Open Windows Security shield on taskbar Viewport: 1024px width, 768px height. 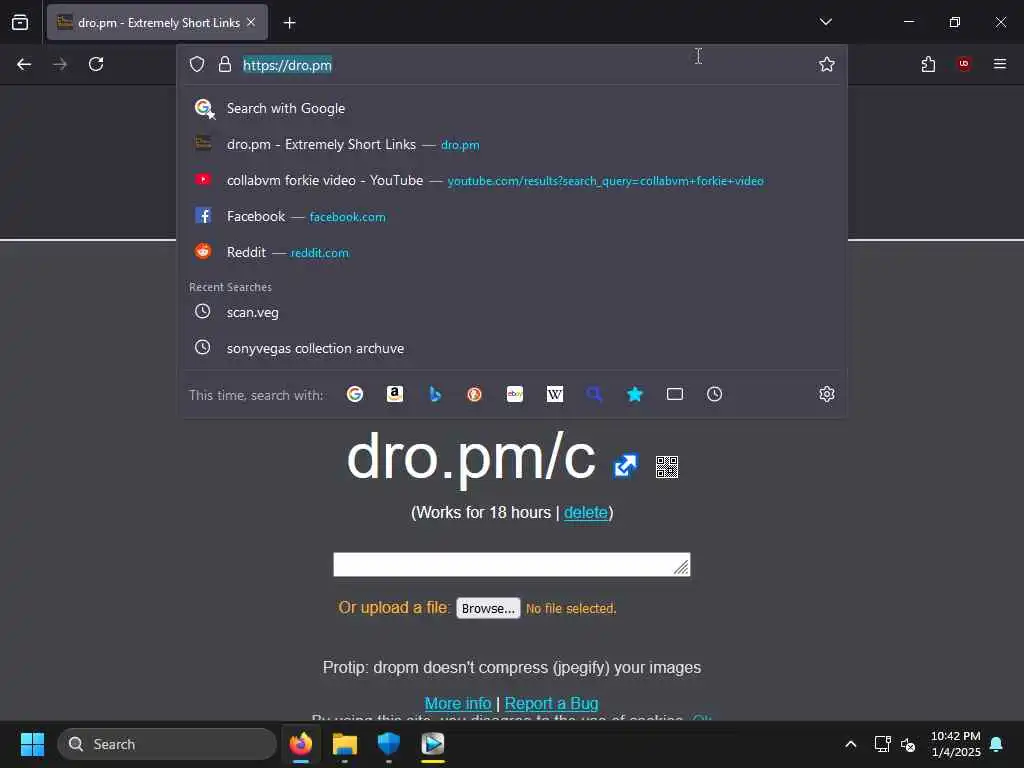pos(389,744)
